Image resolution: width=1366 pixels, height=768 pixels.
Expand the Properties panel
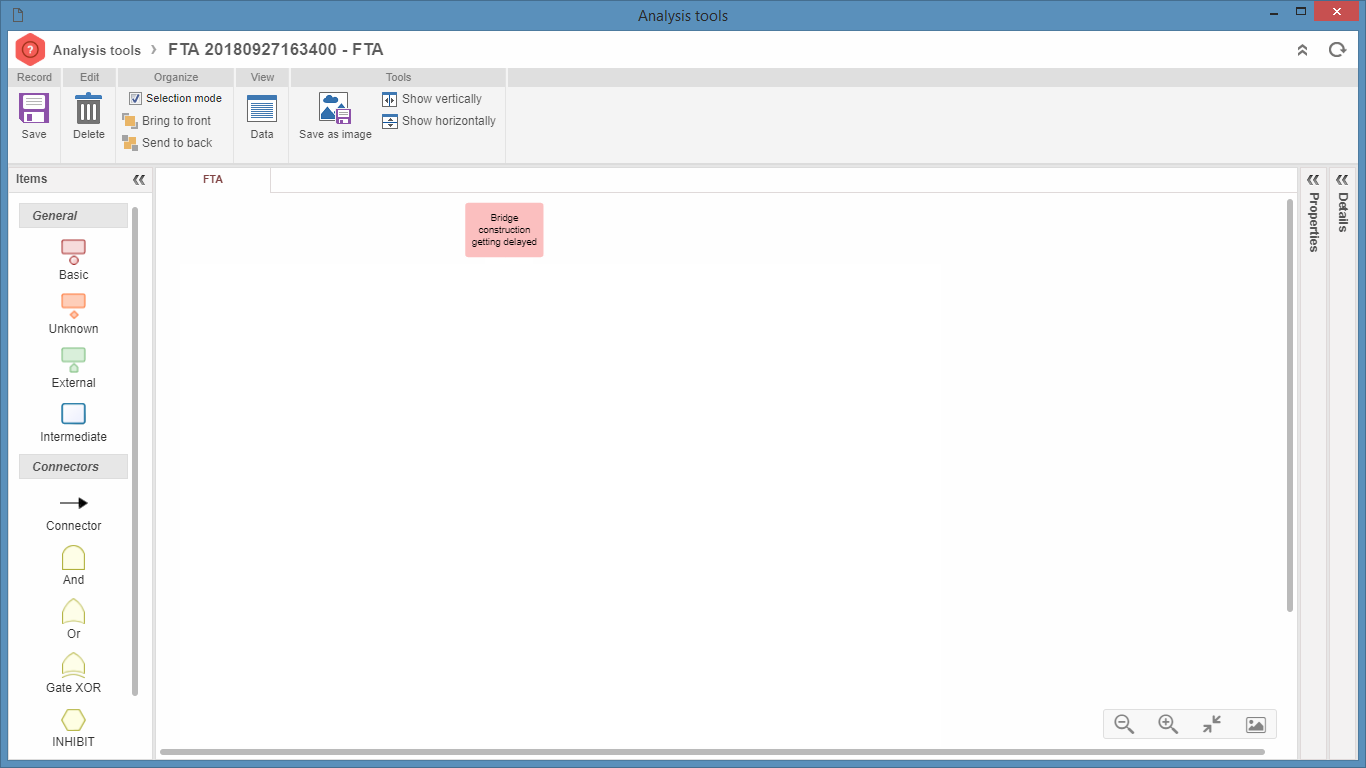(x=1313, y=180)
